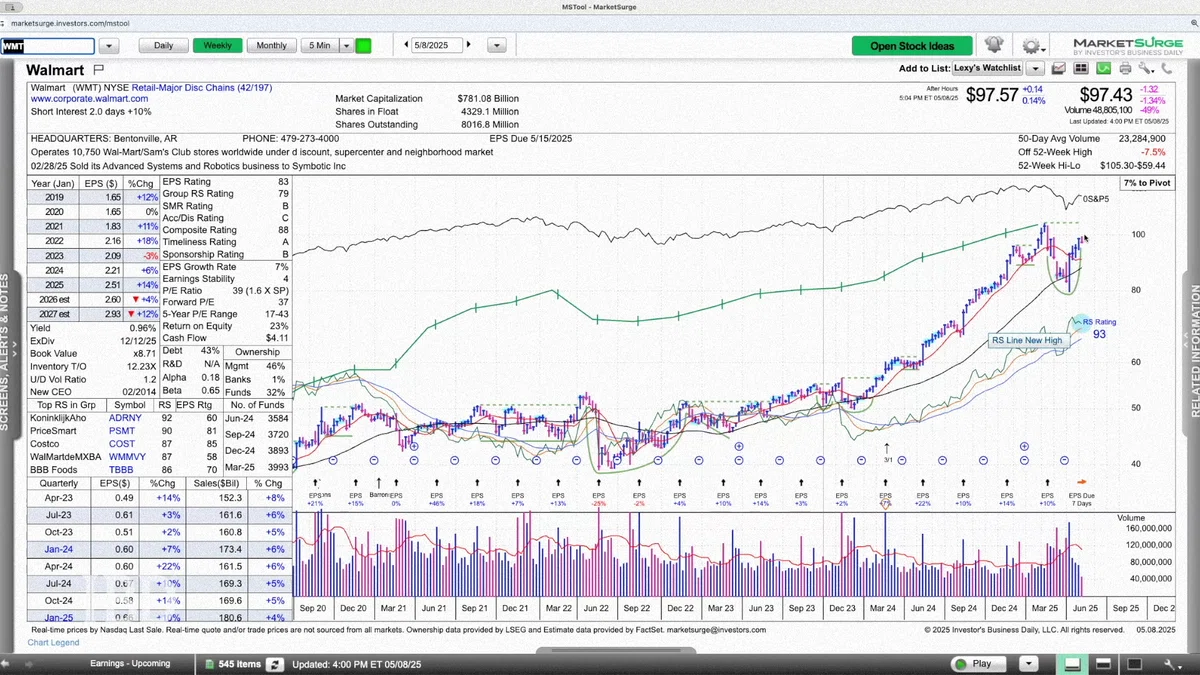Screen dimensions: 1200x675
Task: Go to previous date with left arrow
Action: pos(407,45)
